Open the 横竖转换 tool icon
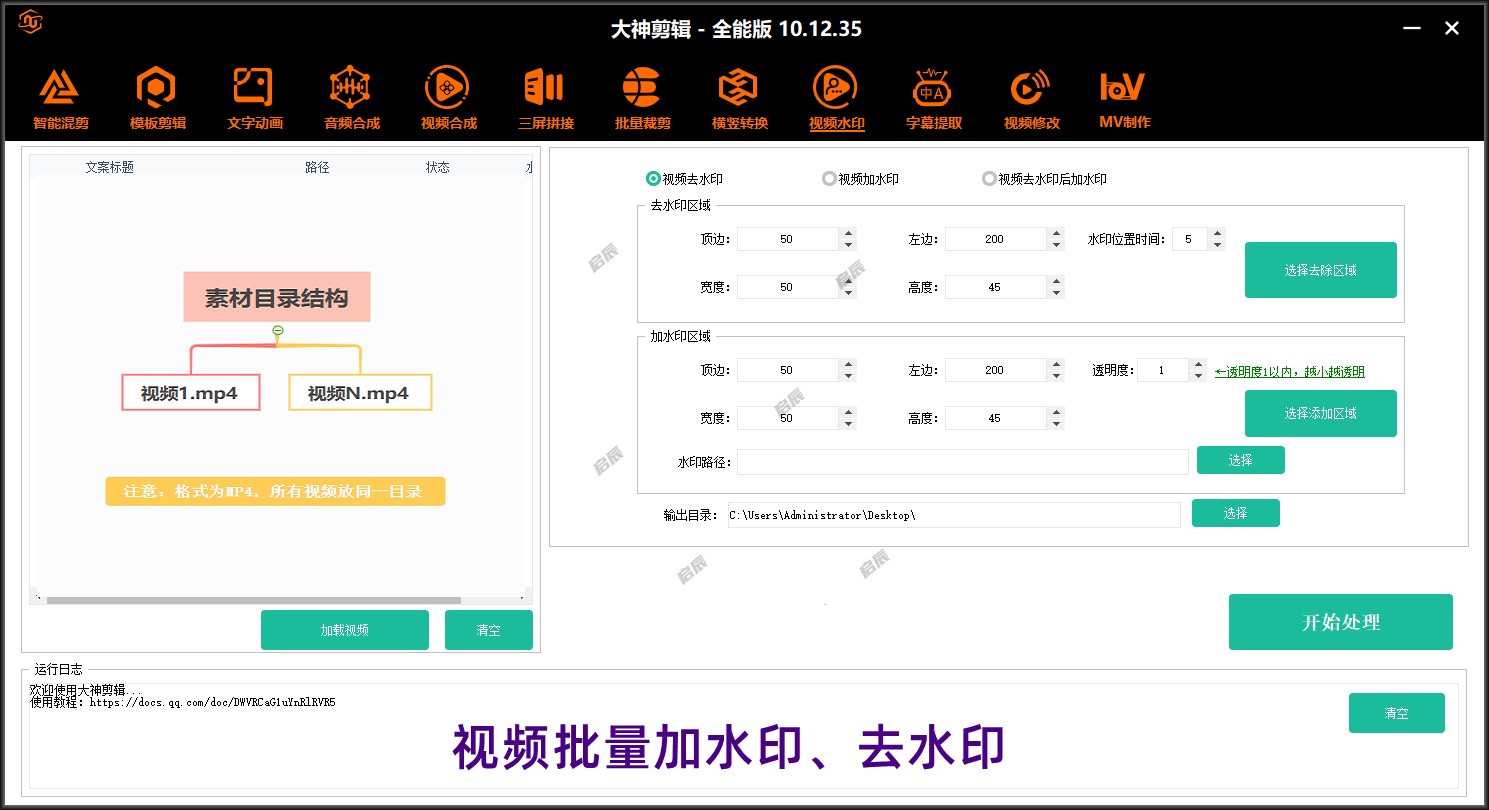 739,99
